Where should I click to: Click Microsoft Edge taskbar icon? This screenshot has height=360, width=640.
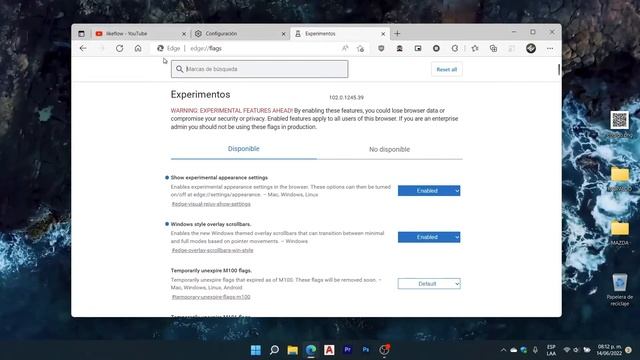pos(311,350)
